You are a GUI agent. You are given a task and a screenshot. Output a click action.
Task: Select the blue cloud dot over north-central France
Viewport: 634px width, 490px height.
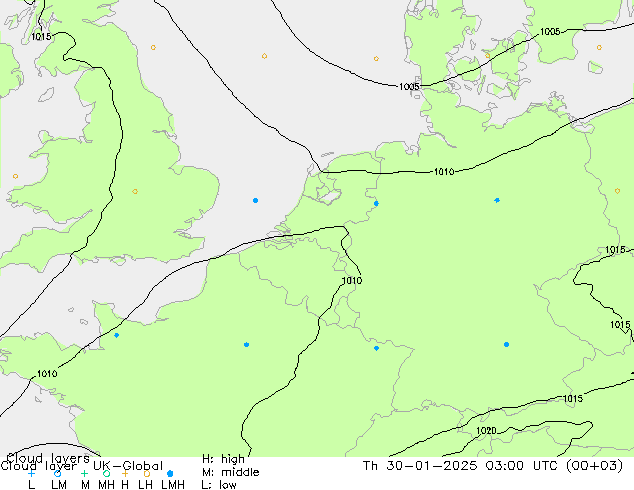247,344
